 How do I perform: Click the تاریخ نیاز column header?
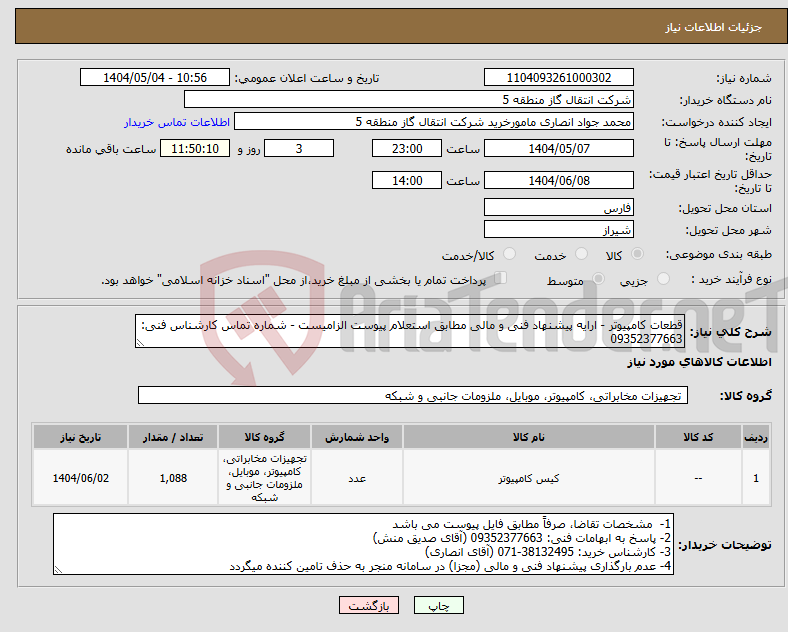tap(80, 437)
